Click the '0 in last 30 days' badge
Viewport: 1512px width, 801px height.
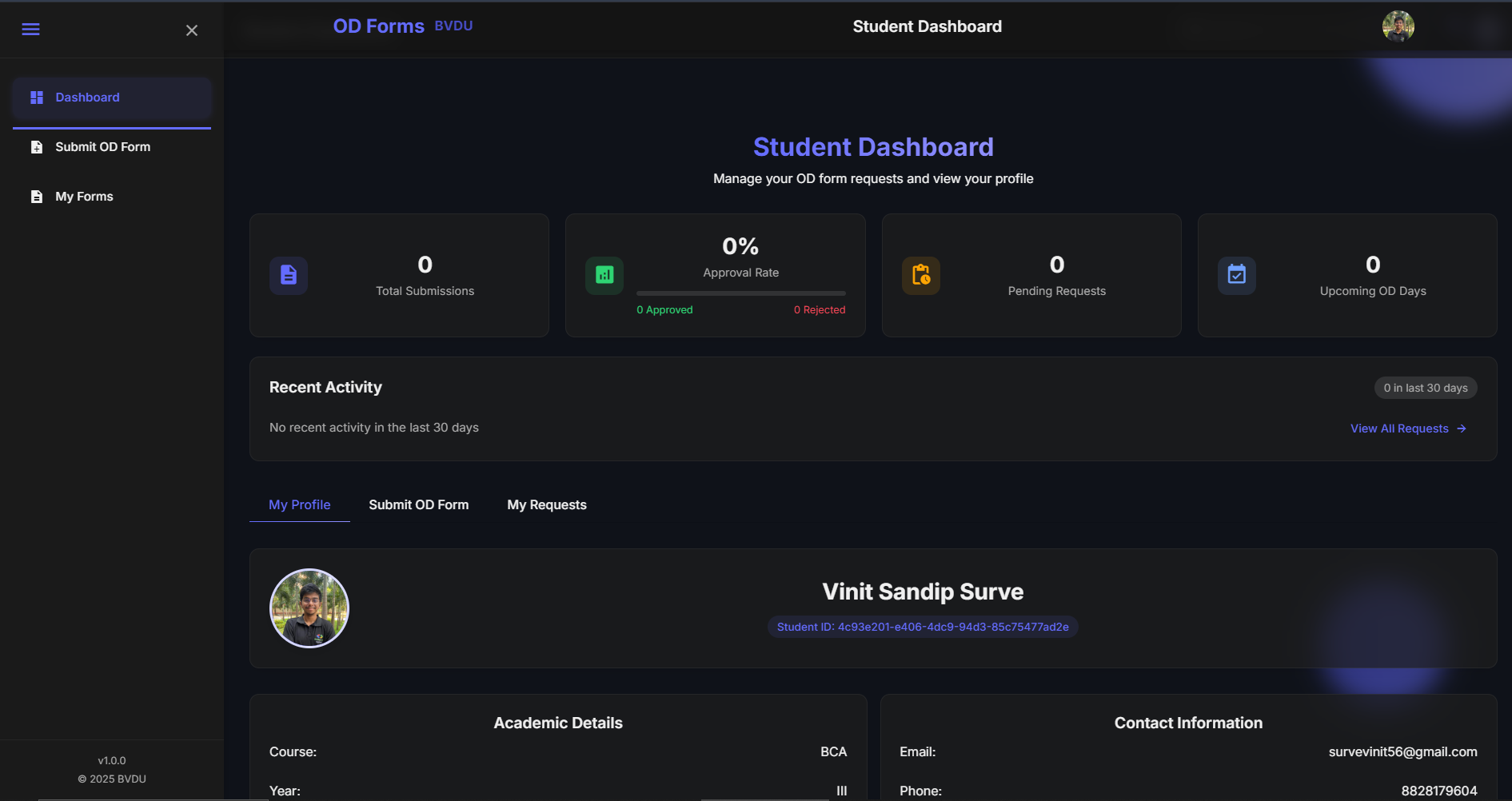(1426, 388)
